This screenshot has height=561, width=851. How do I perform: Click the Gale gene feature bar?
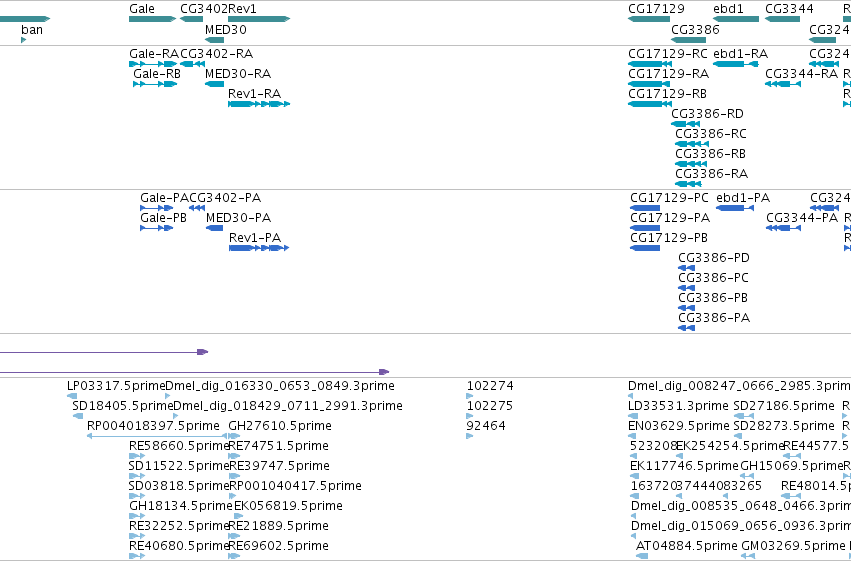coord(153,19)
